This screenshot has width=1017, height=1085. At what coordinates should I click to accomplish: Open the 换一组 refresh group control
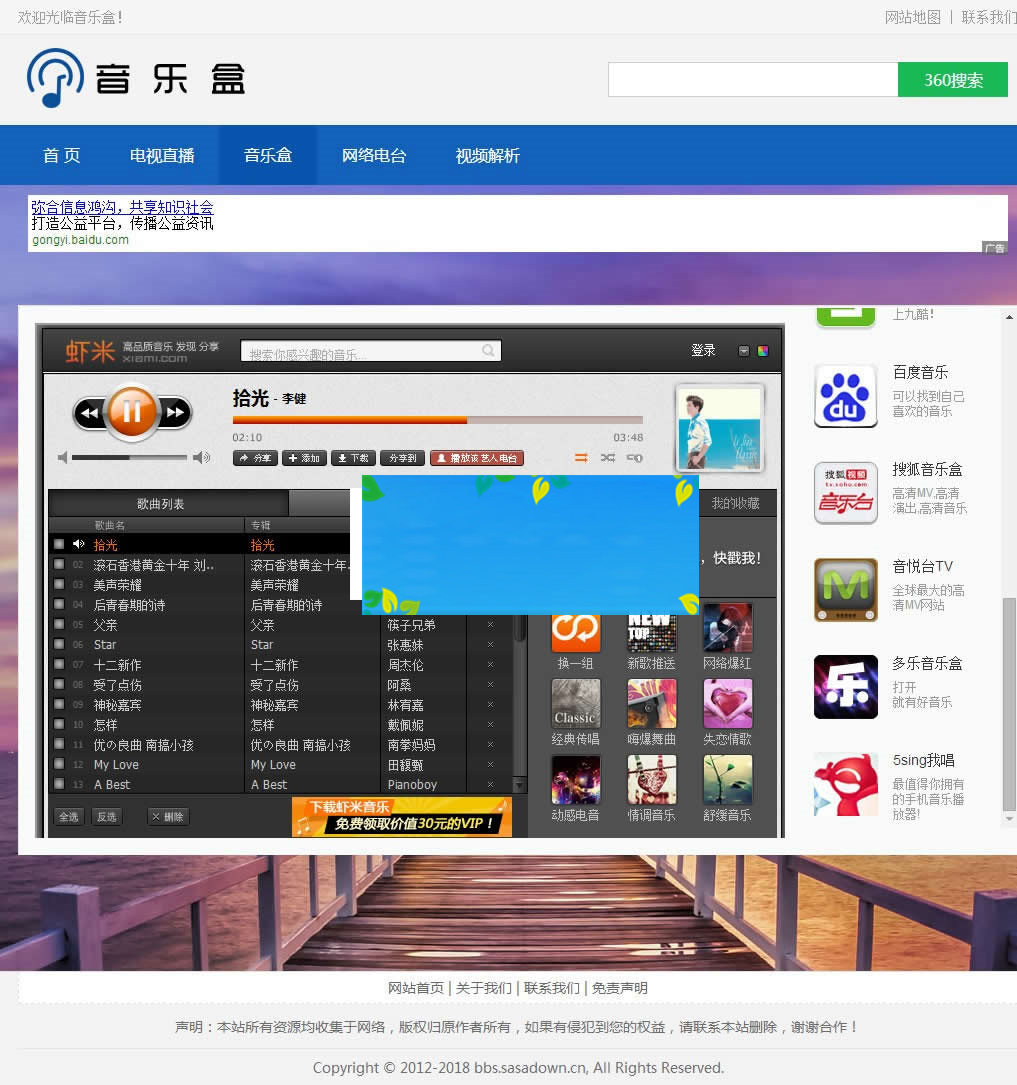(x=576, y=634)
